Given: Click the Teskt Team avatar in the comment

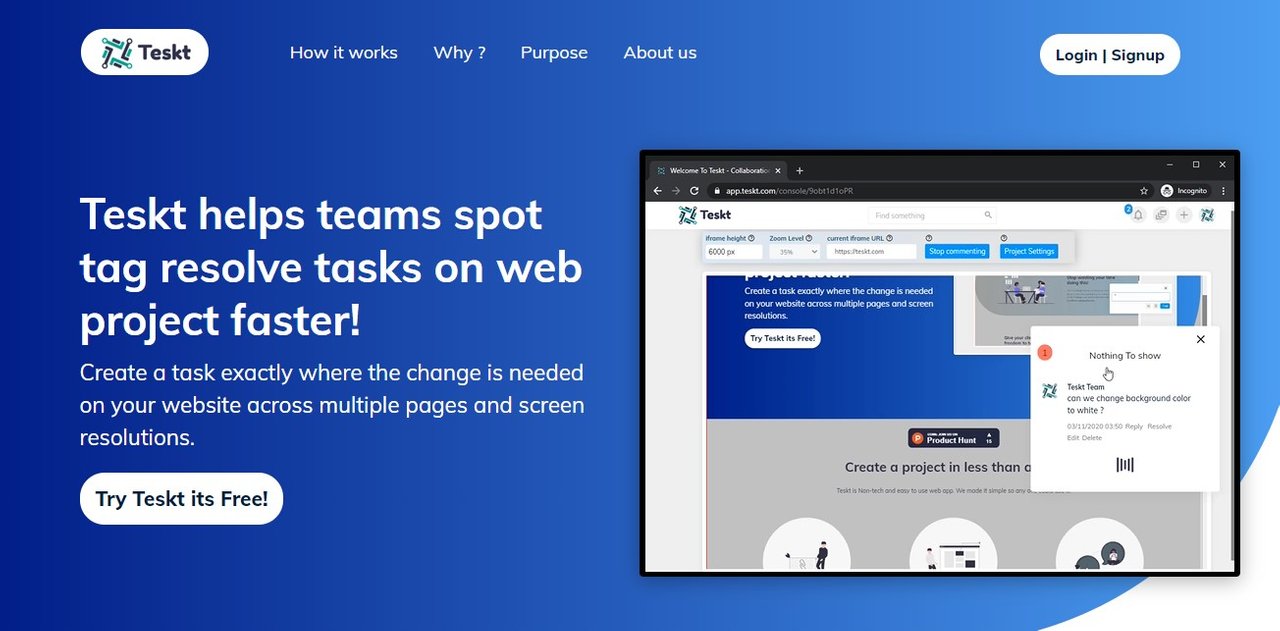Looking at the screenshot, I should point(1050,391).
